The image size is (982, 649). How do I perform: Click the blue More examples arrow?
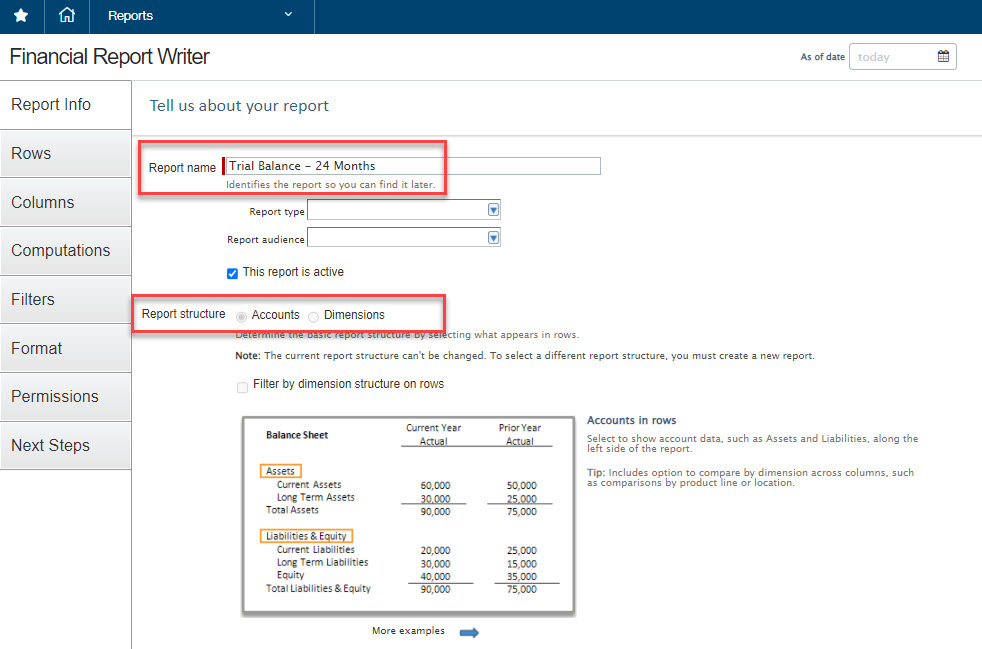(x=469, y=632)
